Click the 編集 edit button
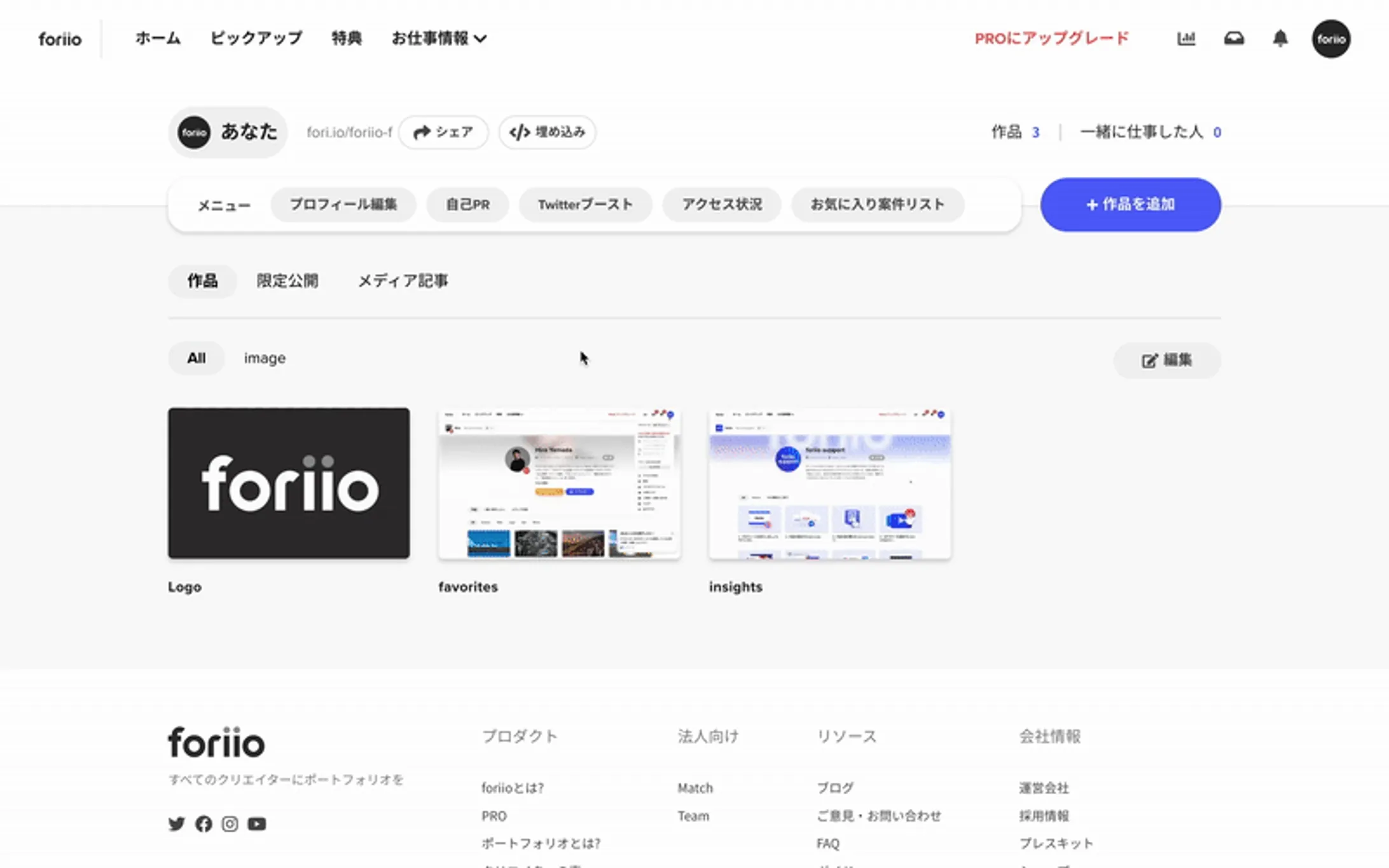The width and height of the screenshot is (1389, 868). pos(1167,361)
